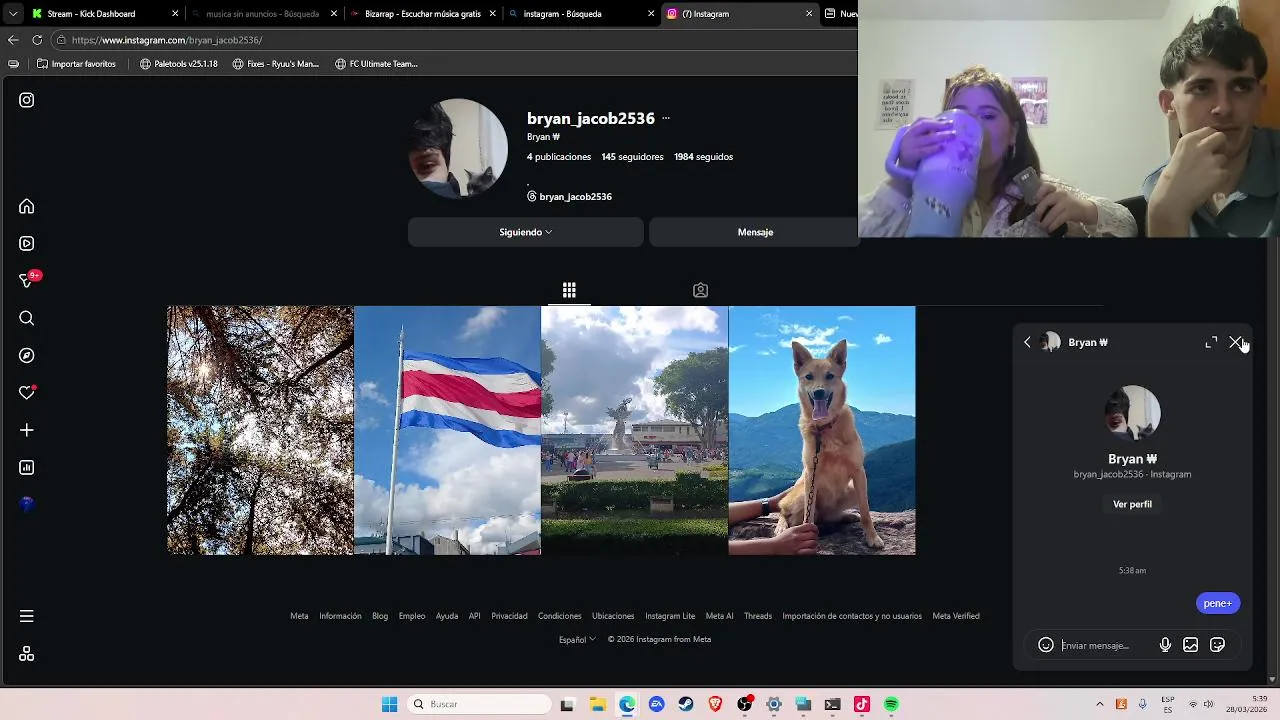Switch to the musica sin anuncios tab

point(264,14)
